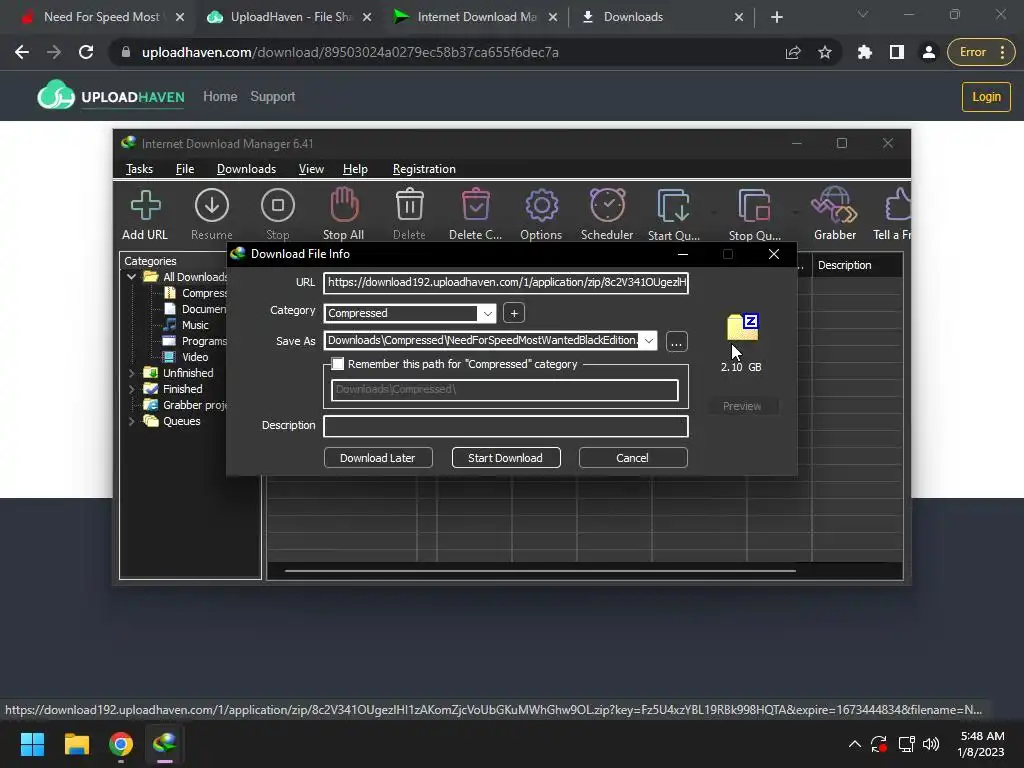Open the IDM View menu

click(311, 169)
